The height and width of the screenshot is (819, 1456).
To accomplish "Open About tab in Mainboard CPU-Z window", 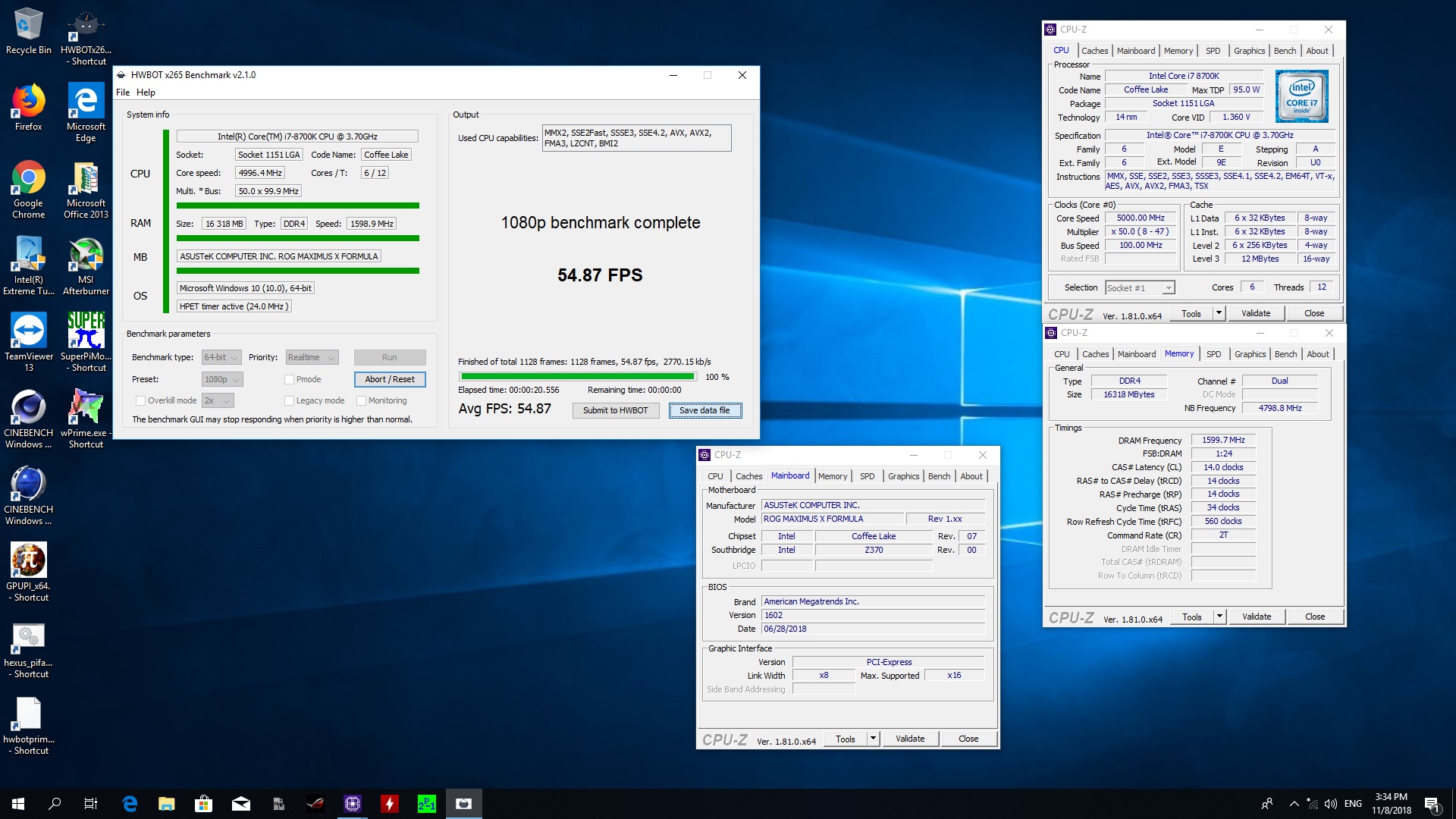I will point(971,476).
